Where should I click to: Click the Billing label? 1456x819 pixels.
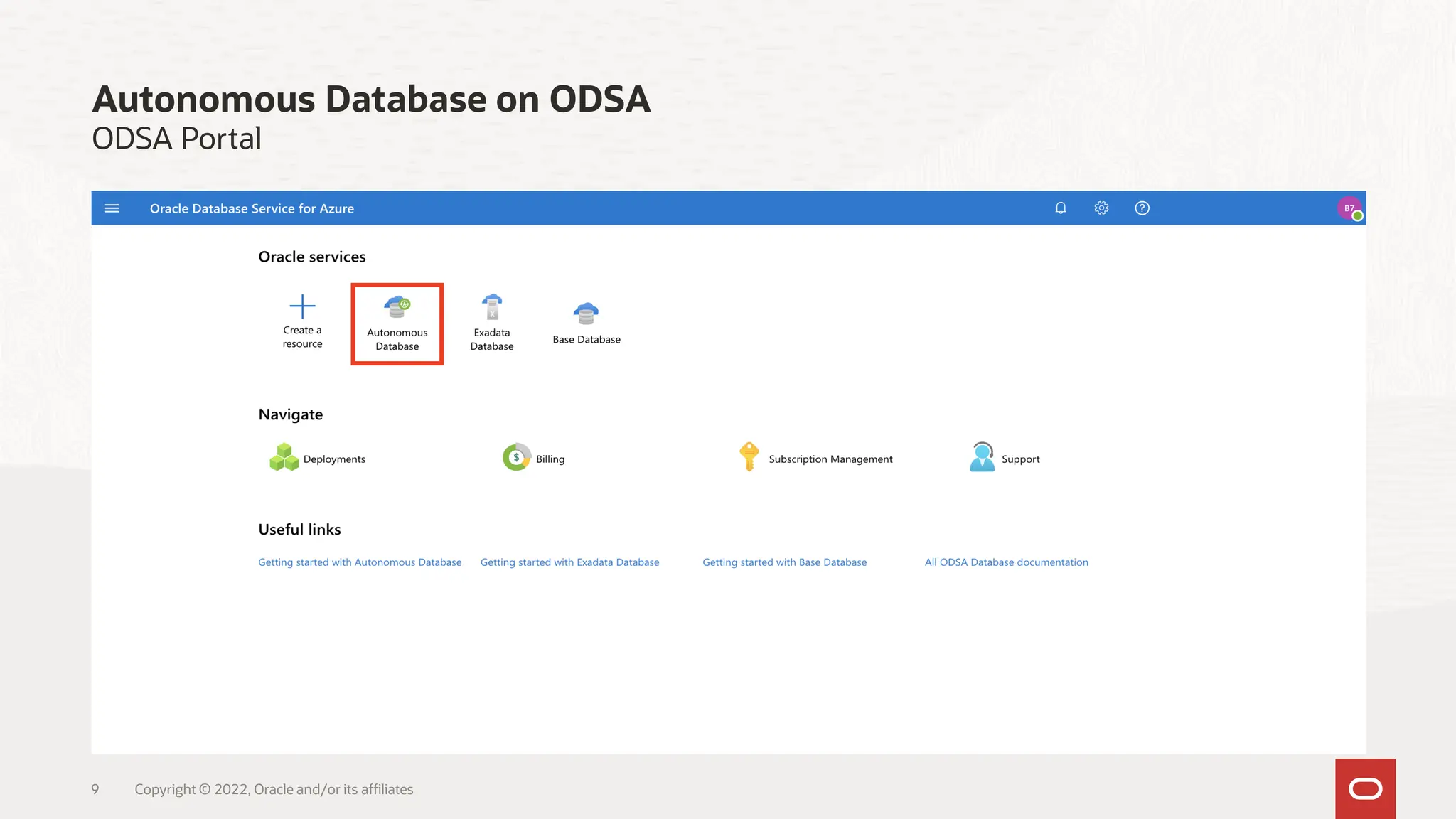pos(550,459)
